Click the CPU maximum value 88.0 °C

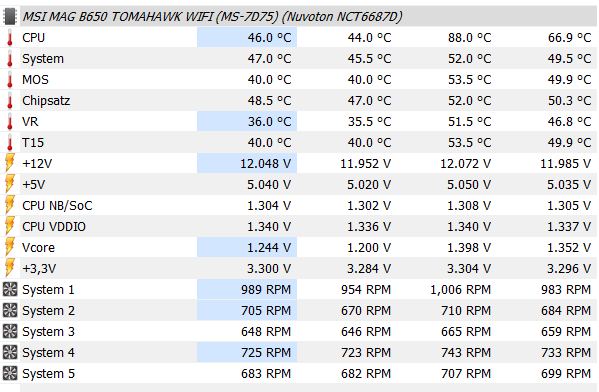pos(469,38)
